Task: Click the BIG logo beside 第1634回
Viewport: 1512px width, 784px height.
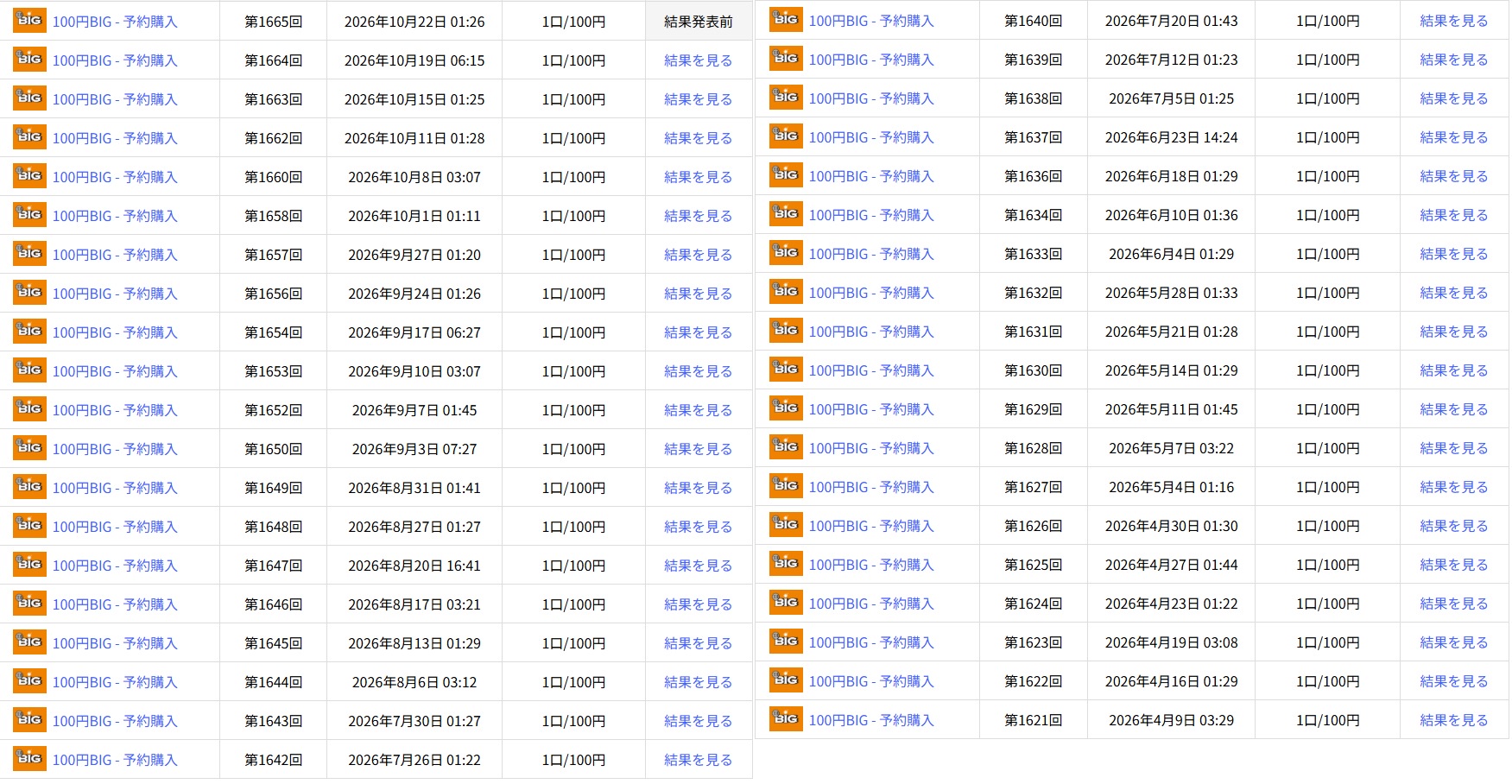Action: tap(786, 214)
